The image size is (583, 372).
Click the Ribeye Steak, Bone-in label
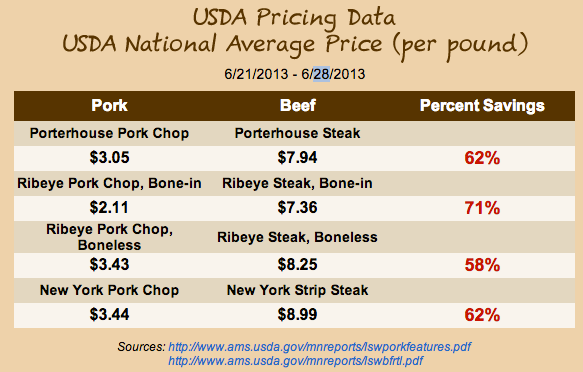click(297, 183)
